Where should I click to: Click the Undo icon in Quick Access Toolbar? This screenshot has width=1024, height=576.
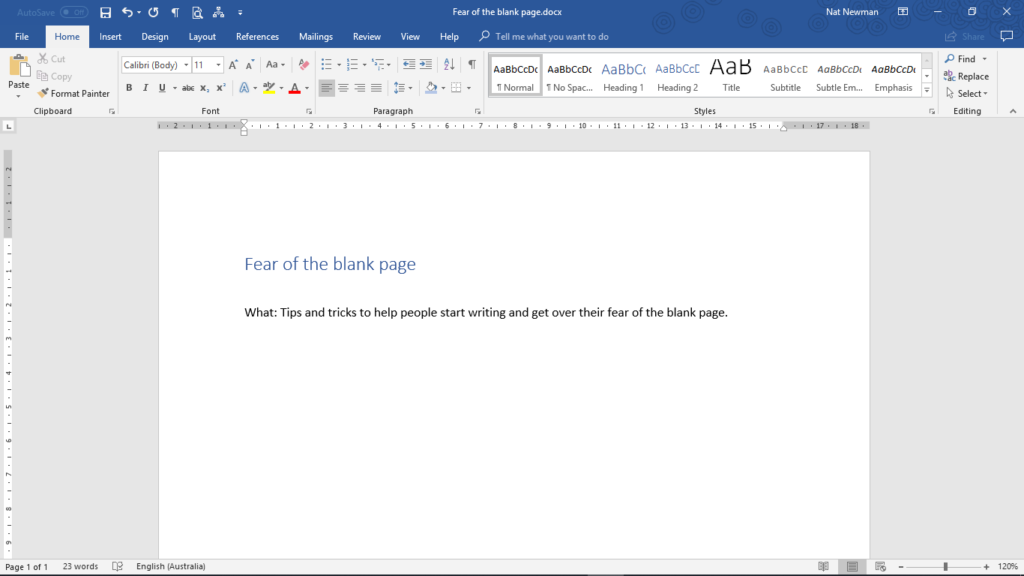click(x=126, y=12)
